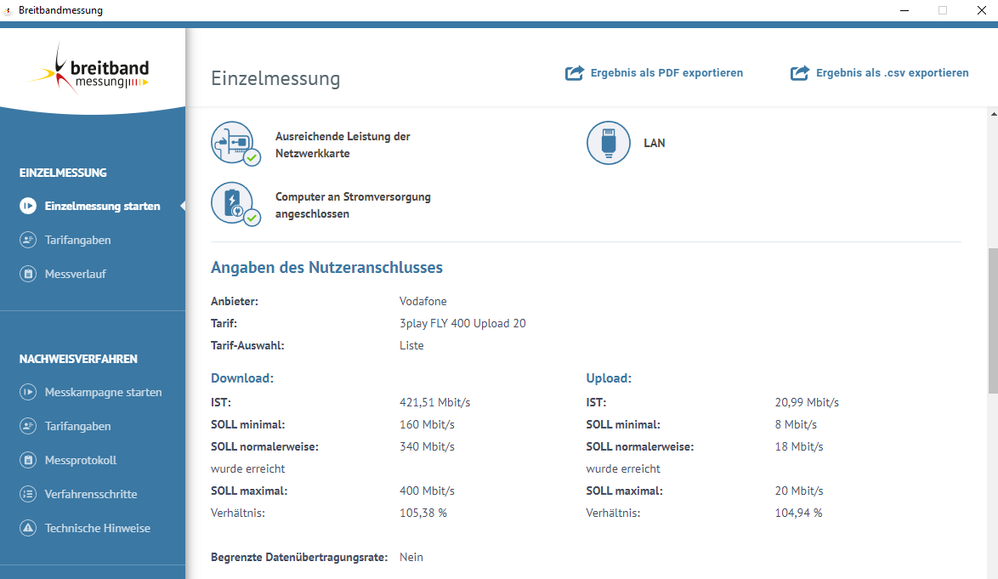This screenshot has height=579, width=998.
Task: Click upload value '20 Mbit/s'
Action: (x=799, y=491)
